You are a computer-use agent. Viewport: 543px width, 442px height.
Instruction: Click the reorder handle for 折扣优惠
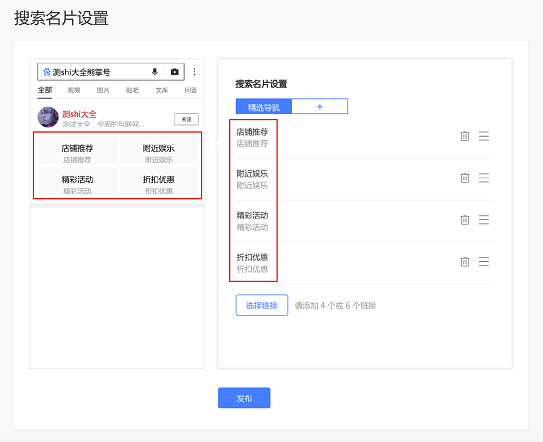(x=484, y=262)
